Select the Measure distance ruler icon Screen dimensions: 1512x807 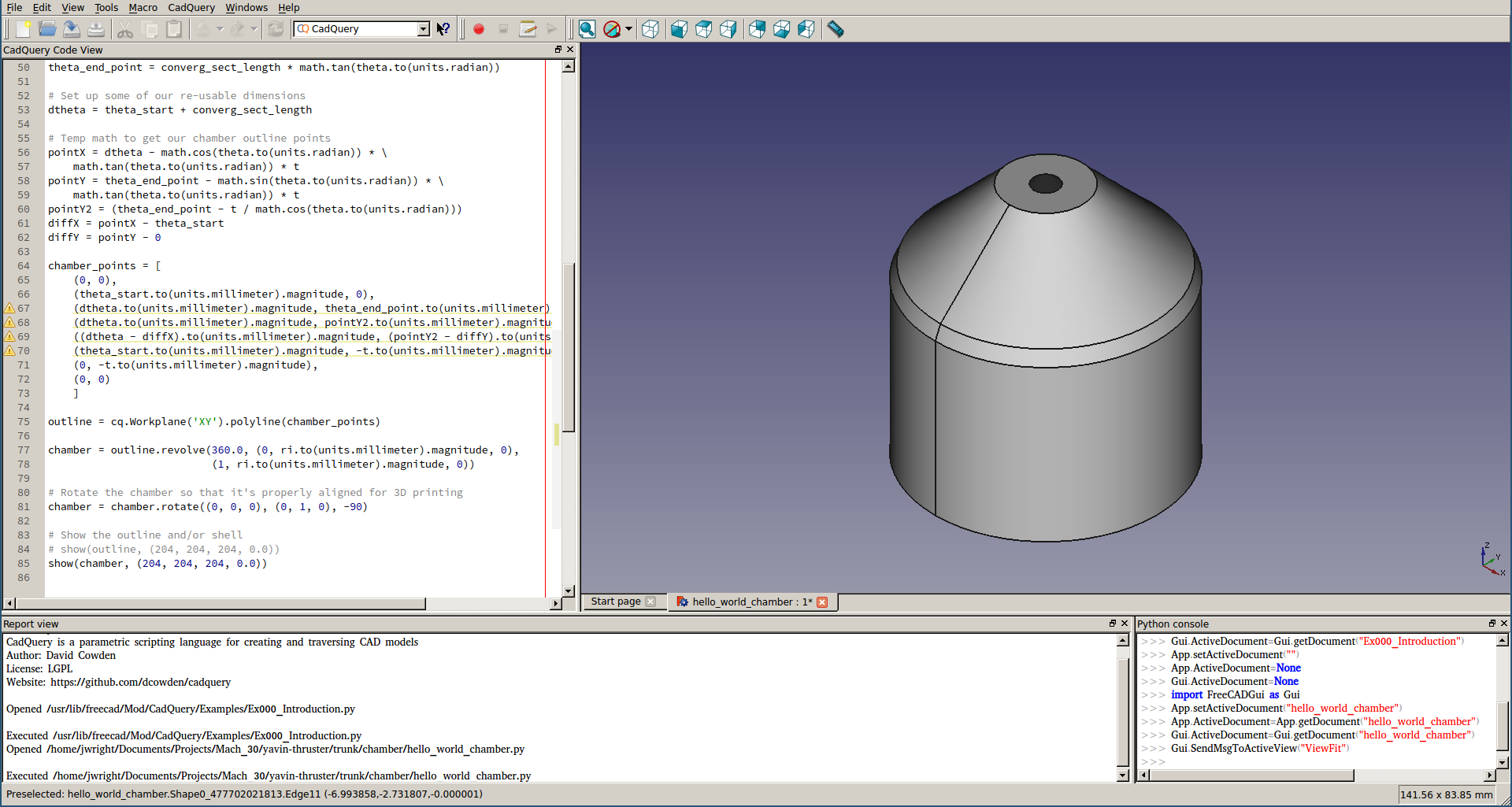[x=836, y=29]
